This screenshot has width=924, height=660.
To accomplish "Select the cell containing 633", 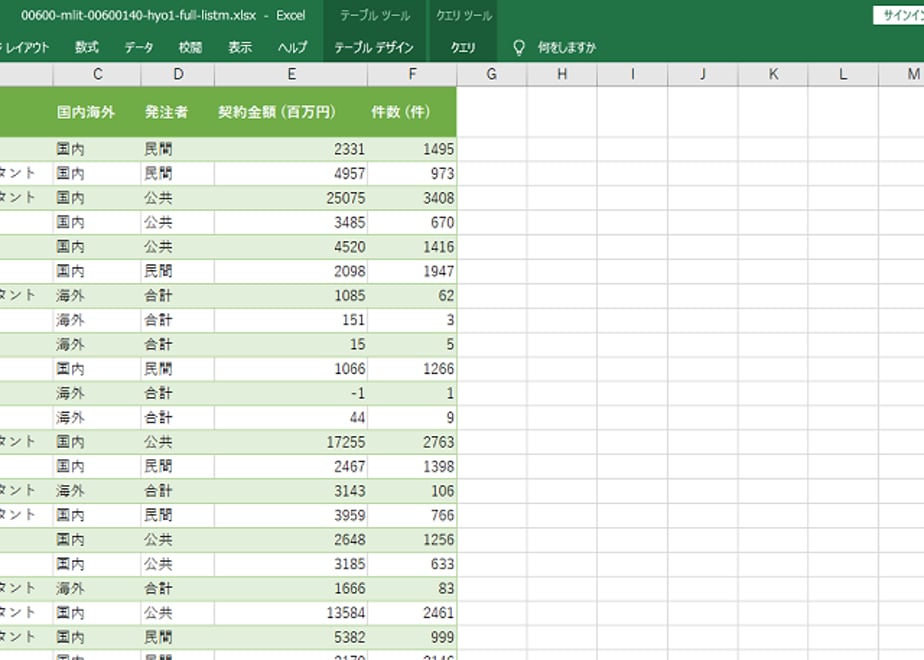I will (x=412, y=565).
